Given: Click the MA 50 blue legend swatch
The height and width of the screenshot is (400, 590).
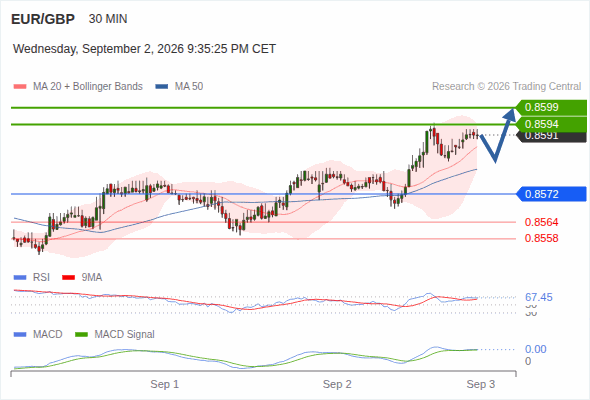Looking at the screenshot, I should 162,87.
